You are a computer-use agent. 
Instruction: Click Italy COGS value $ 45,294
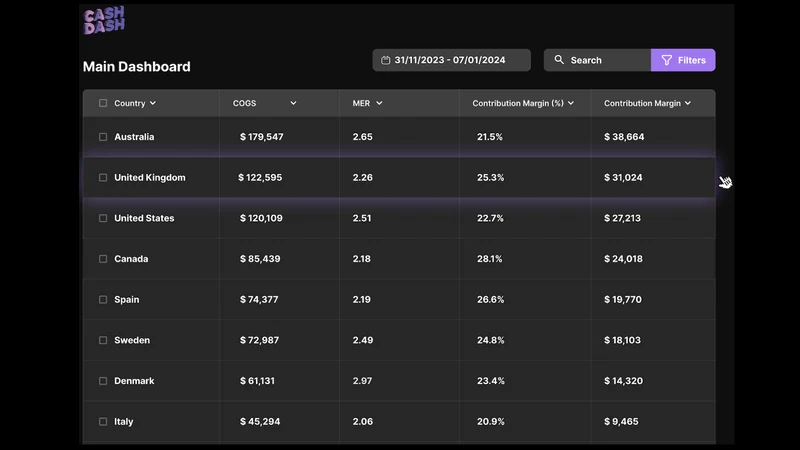(260, 421)
